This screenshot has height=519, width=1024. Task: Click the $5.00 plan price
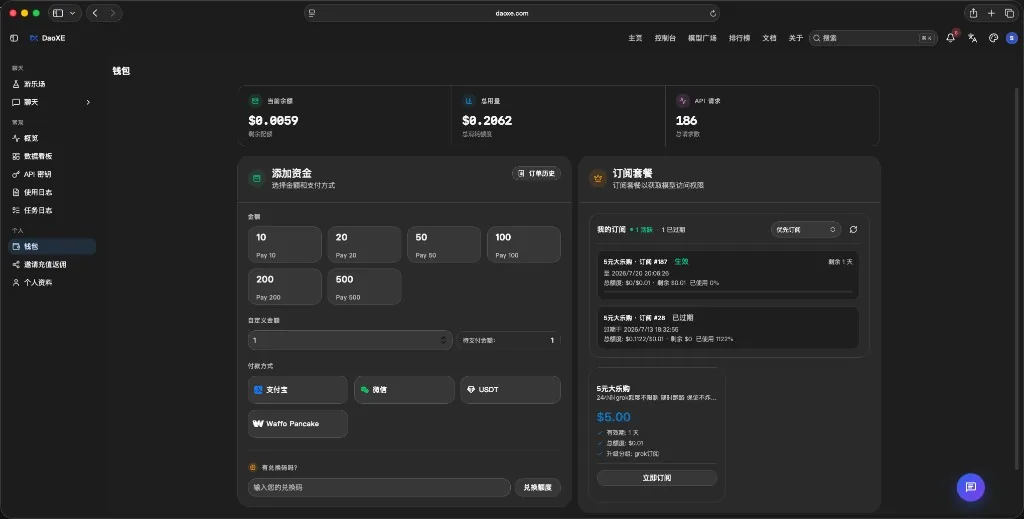pyautogui.click(x=614, y=417)
